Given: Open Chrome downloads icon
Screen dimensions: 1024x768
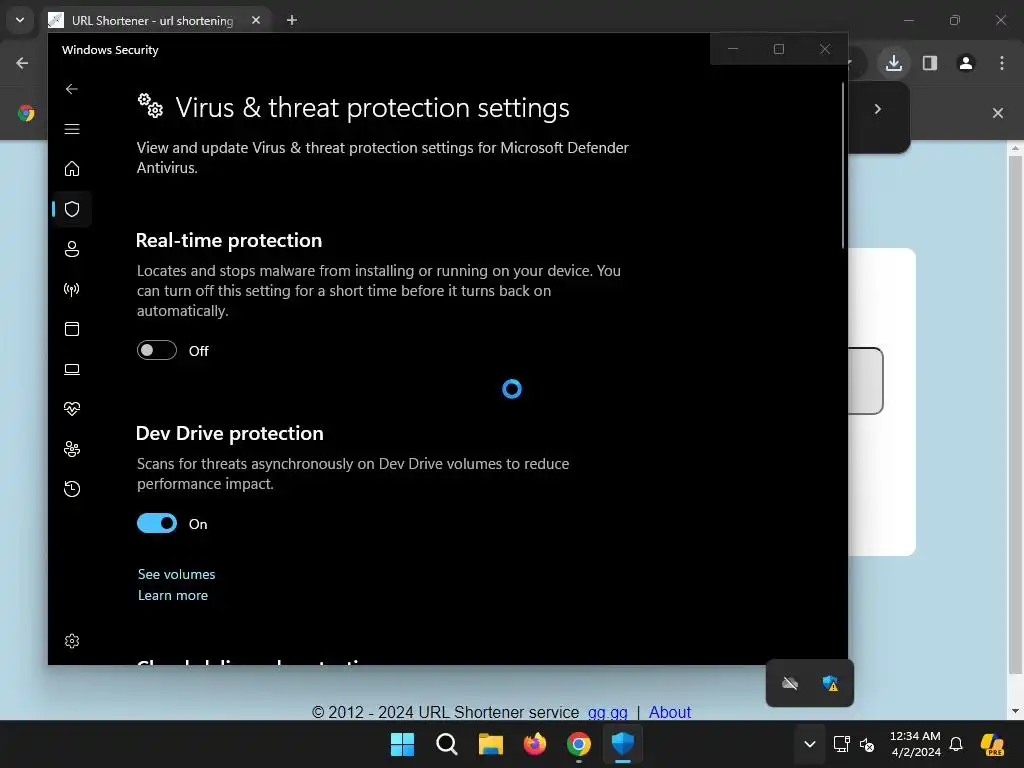Looking at the screenshot, I should coord(893,63).
